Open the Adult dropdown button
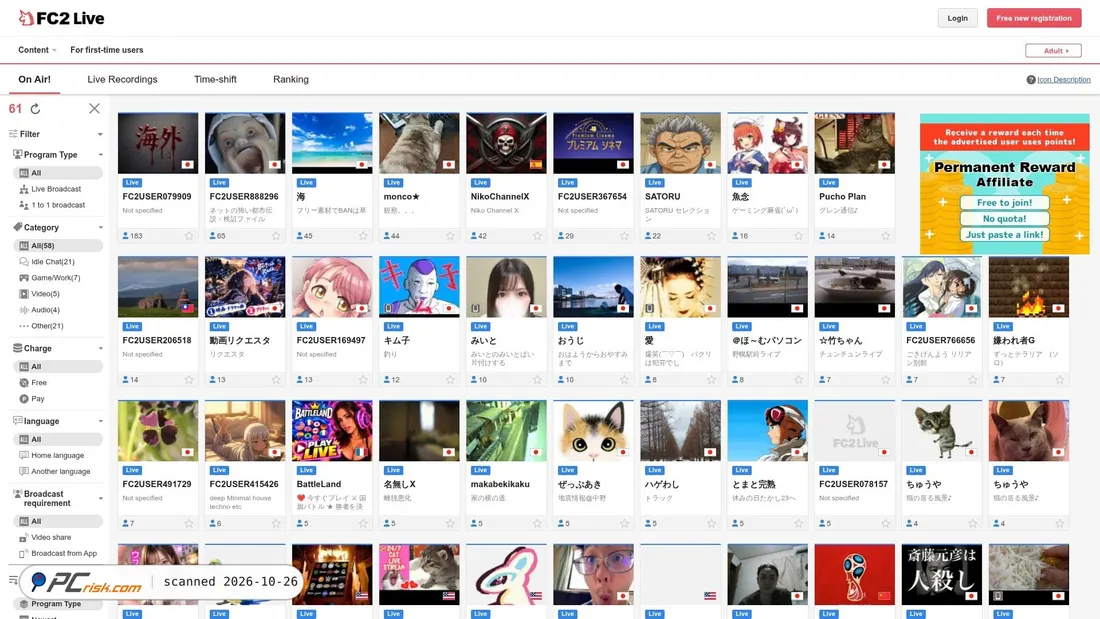This screenshot has height=619, width=1100. coord(1053,51)
